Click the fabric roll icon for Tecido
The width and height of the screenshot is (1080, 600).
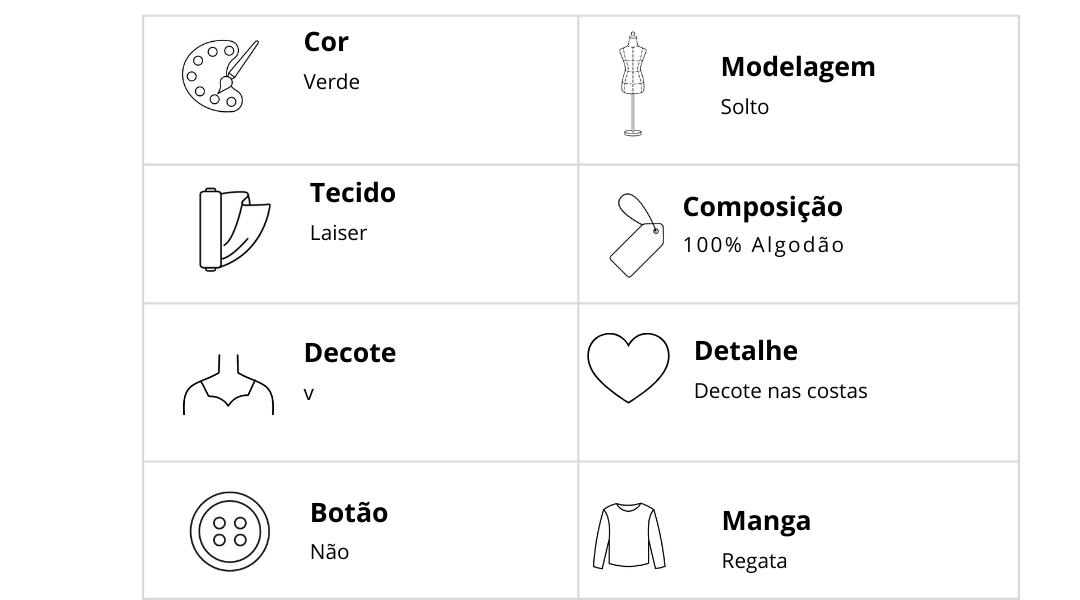tap(235, 229)
